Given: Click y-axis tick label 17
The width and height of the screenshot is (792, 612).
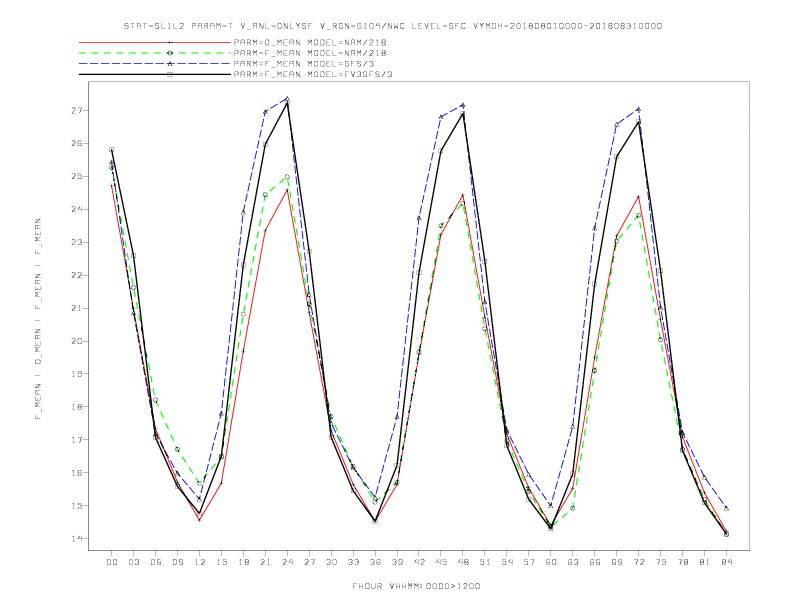Looking at the screenshot, I should 75,440.
